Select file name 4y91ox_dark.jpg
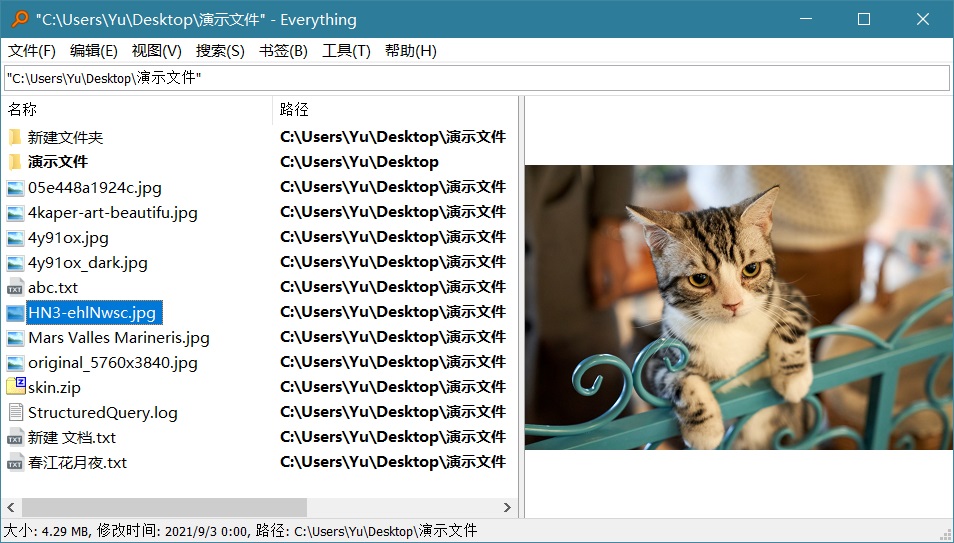The height and width of the screenshot is (543, 954). point(88,263)
